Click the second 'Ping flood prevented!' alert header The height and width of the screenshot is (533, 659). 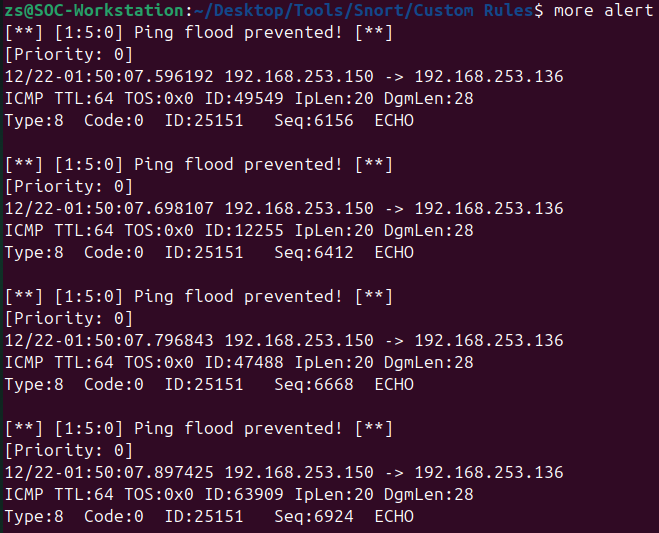pos(199,165)
